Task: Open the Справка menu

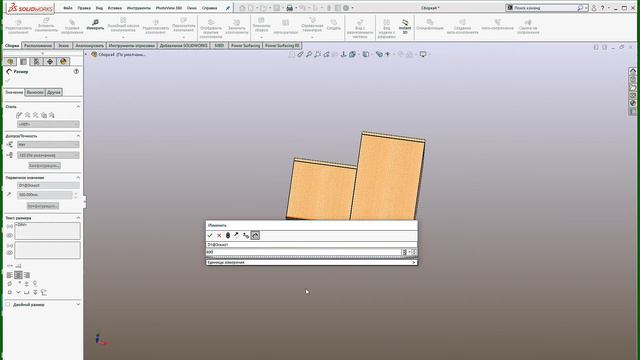Action: [209, 8]
